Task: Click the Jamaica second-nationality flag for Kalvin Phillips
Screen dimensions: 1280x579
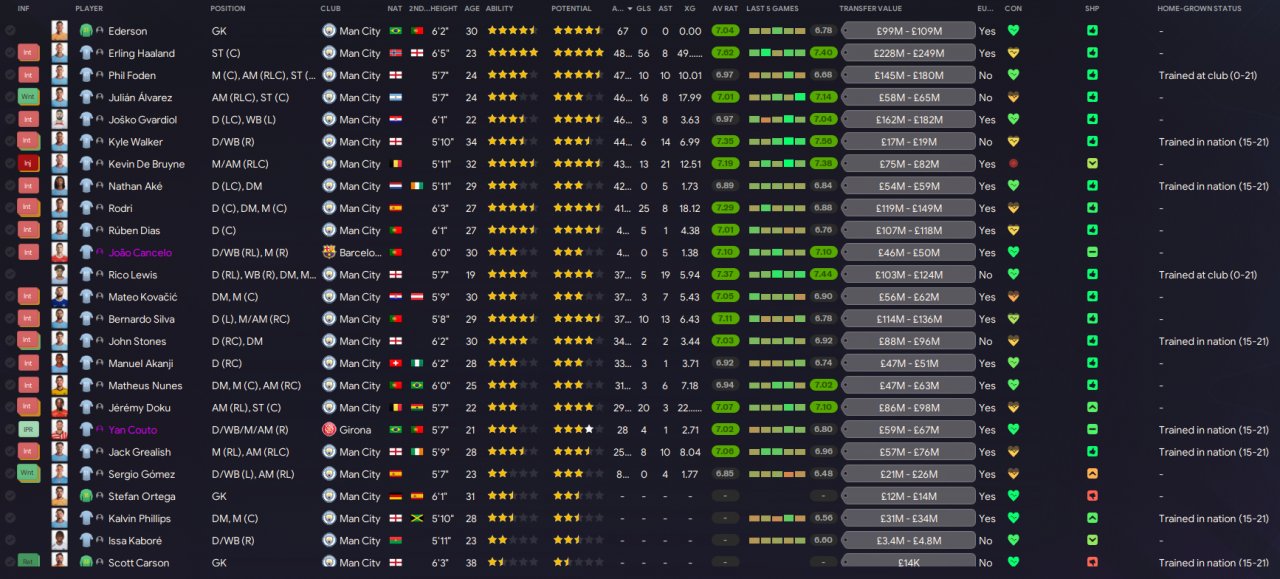Action: tap(417, 518)
